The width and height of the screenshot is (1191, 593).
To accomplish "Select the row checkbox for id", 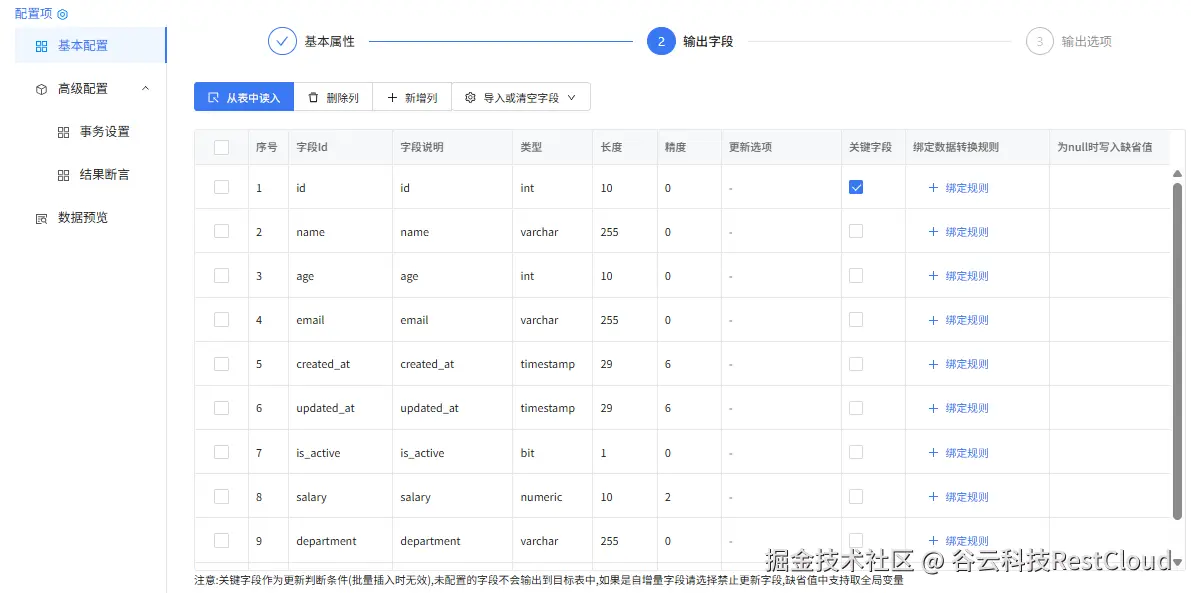I will [221, 187].
